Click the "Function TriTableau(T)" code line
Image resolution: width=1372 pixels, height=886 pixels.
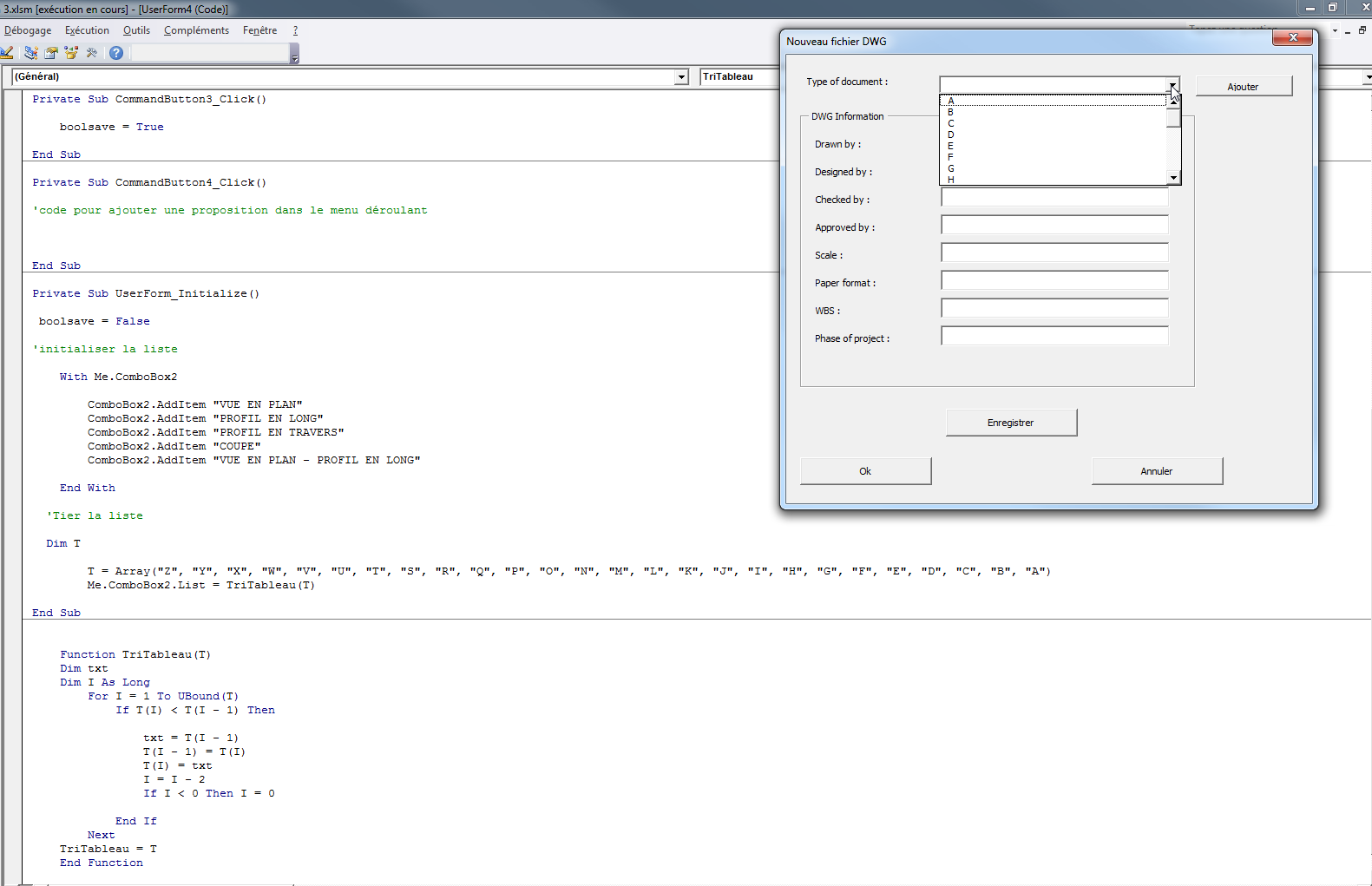pyautogui.click(x=135, y=654)
